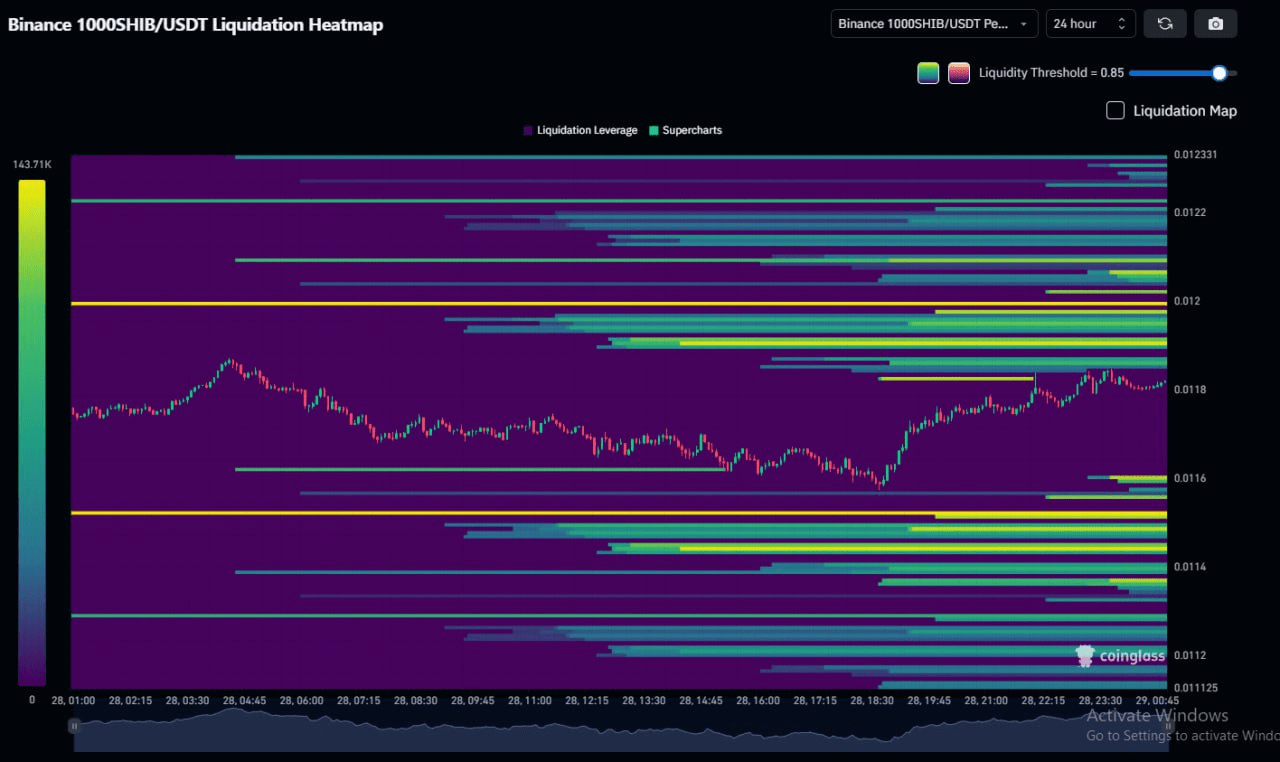
Task: Click the vertical color scale bar
Action: pyautogui.click(x=32, y=432)
